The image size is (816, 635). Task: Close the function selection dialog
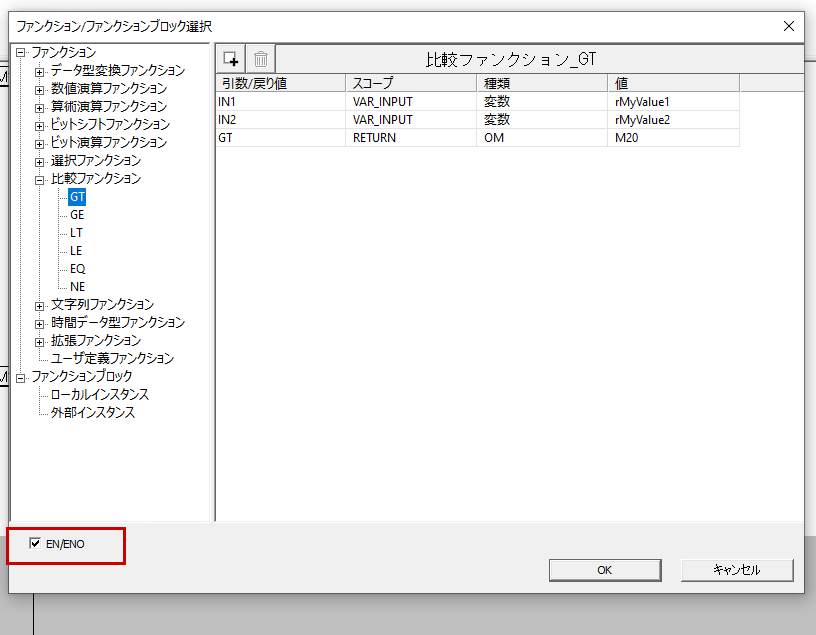pos(788,26)
